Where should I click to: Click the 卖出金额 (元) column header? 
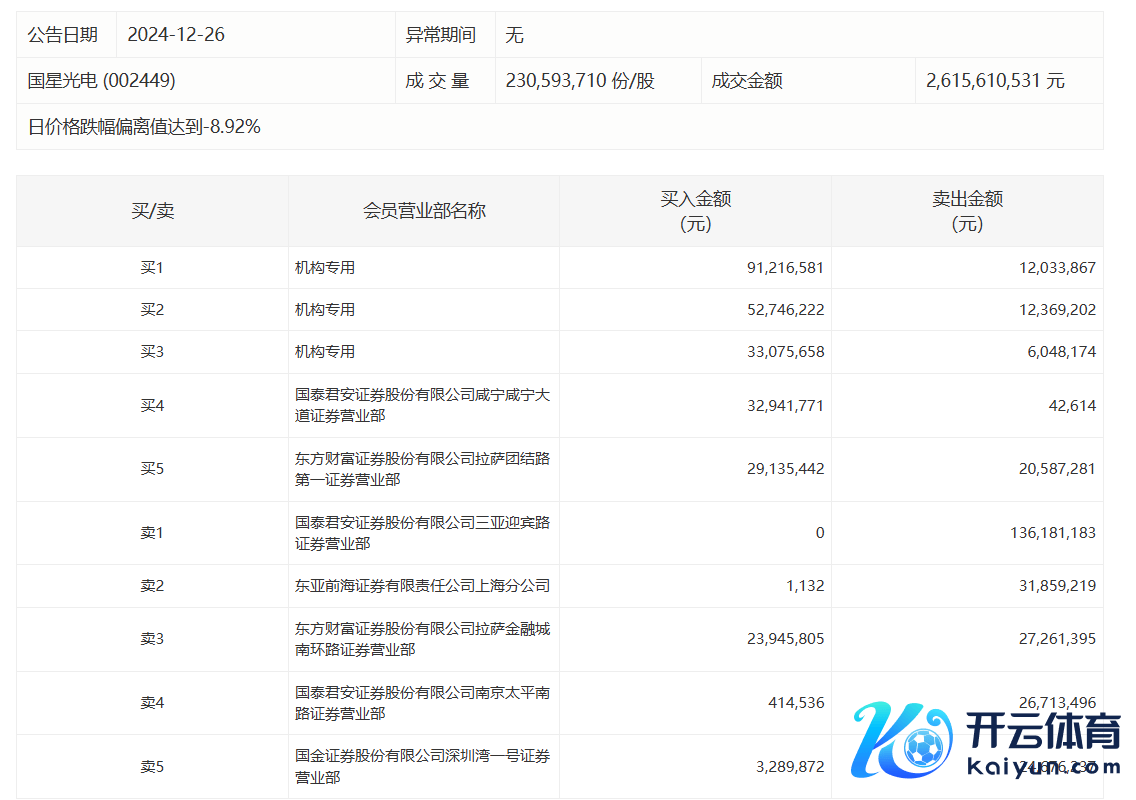coord(967,211)
